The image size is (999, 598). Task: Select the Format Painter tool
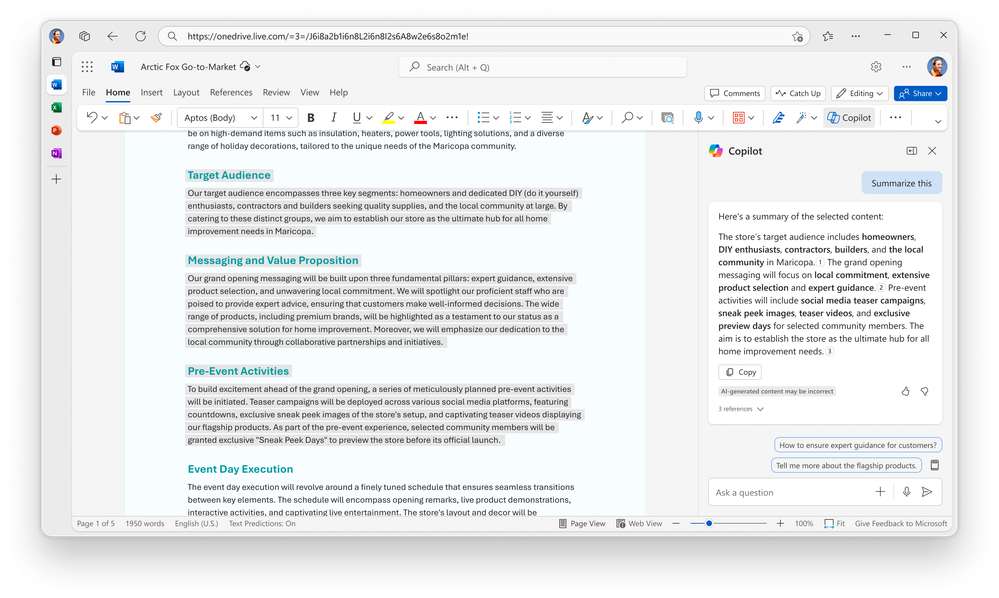156,117
